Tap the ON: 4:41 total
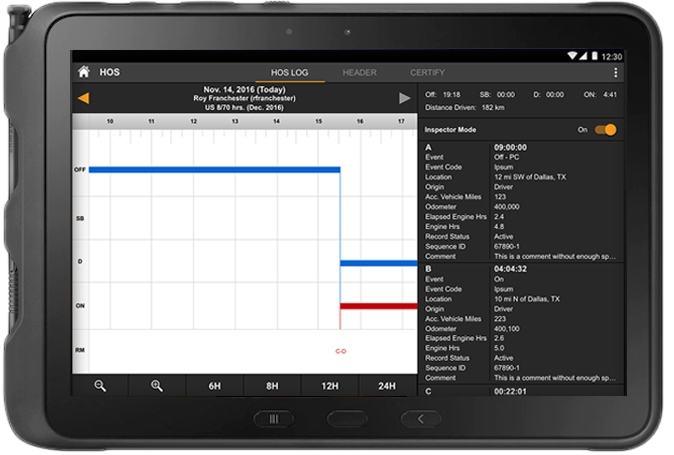 tap(600, 95)
